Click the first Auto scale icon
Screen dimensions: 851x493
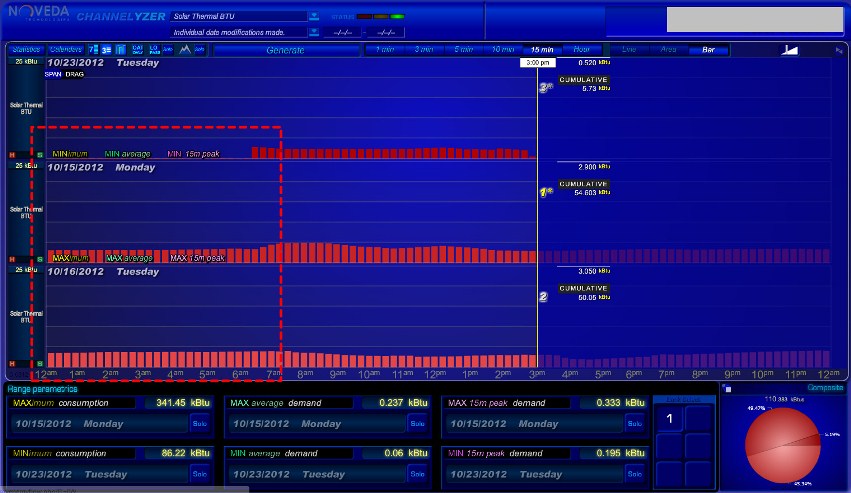pyautogui.click(x=168, y=49)
